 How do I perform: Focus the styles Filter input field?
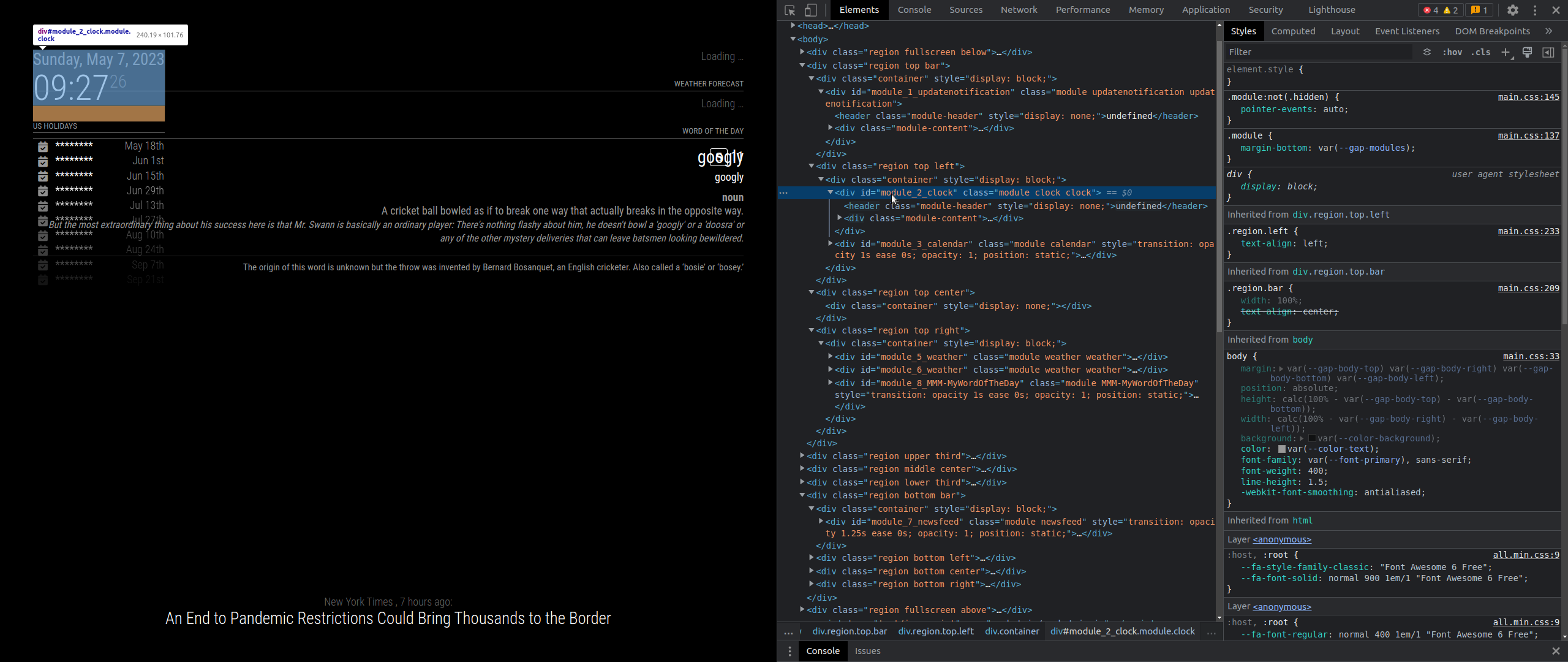pos(1317,53)
